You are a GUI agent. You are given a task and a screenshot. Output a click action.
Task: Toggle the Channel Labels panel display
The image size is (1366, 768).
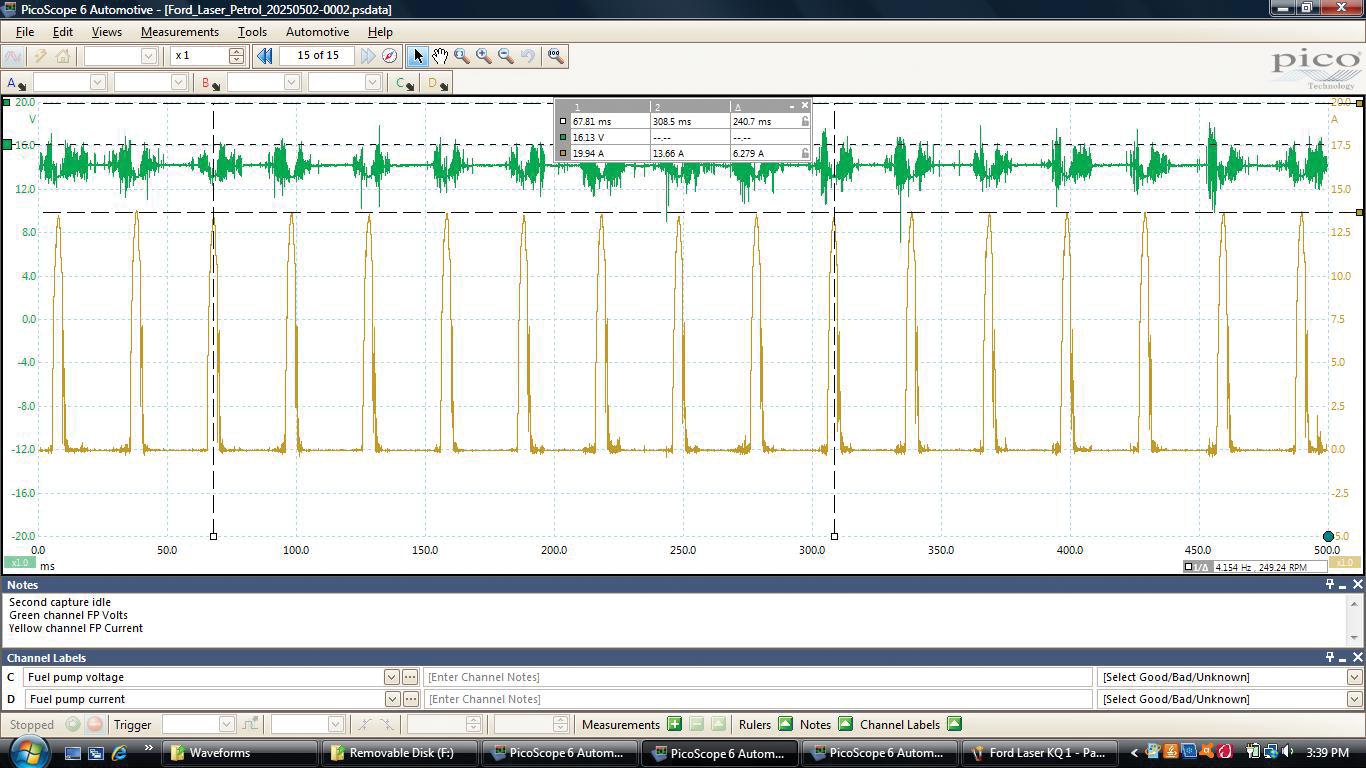[954, 724]
